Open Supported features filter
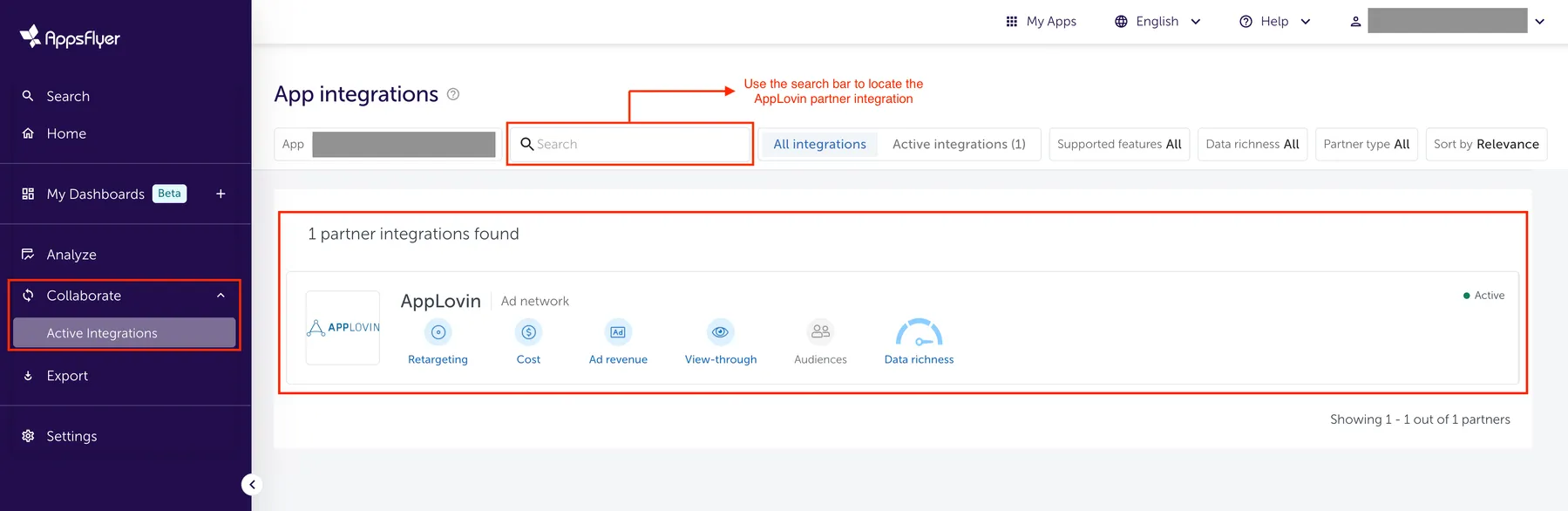Screen dimensions: 1568x511 [1119, 144]
